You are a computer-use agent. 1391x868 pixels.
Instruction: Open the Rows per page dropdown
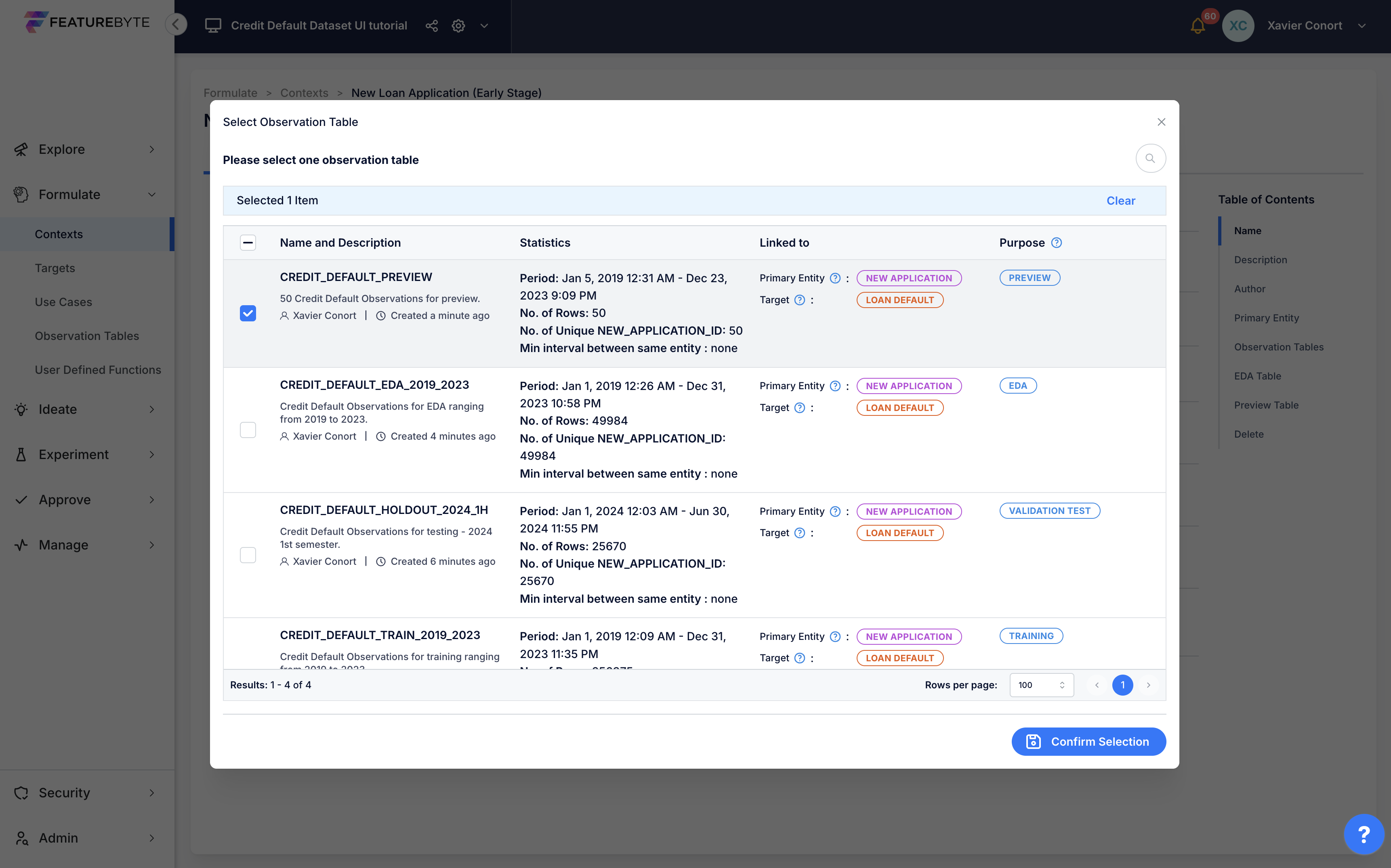(x=1041, y=685)
